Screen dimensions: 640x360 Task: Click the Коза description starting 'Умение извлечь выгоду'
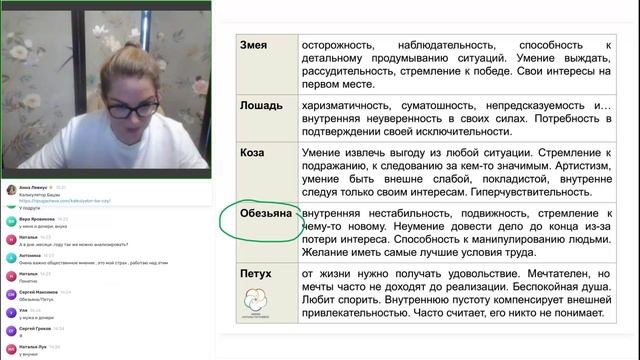(x=456, y=172)
